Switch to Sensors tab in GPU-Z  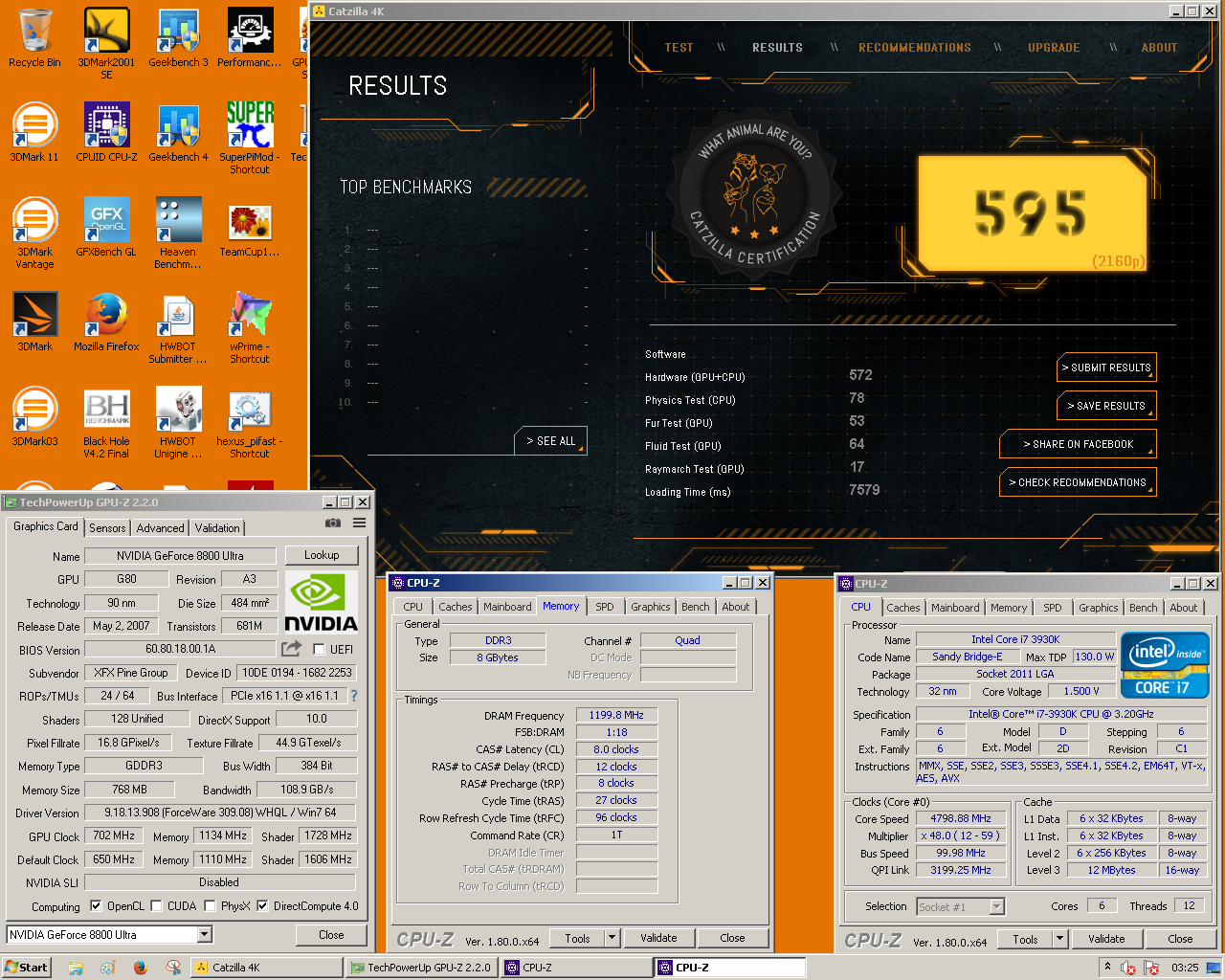[107, 528]
